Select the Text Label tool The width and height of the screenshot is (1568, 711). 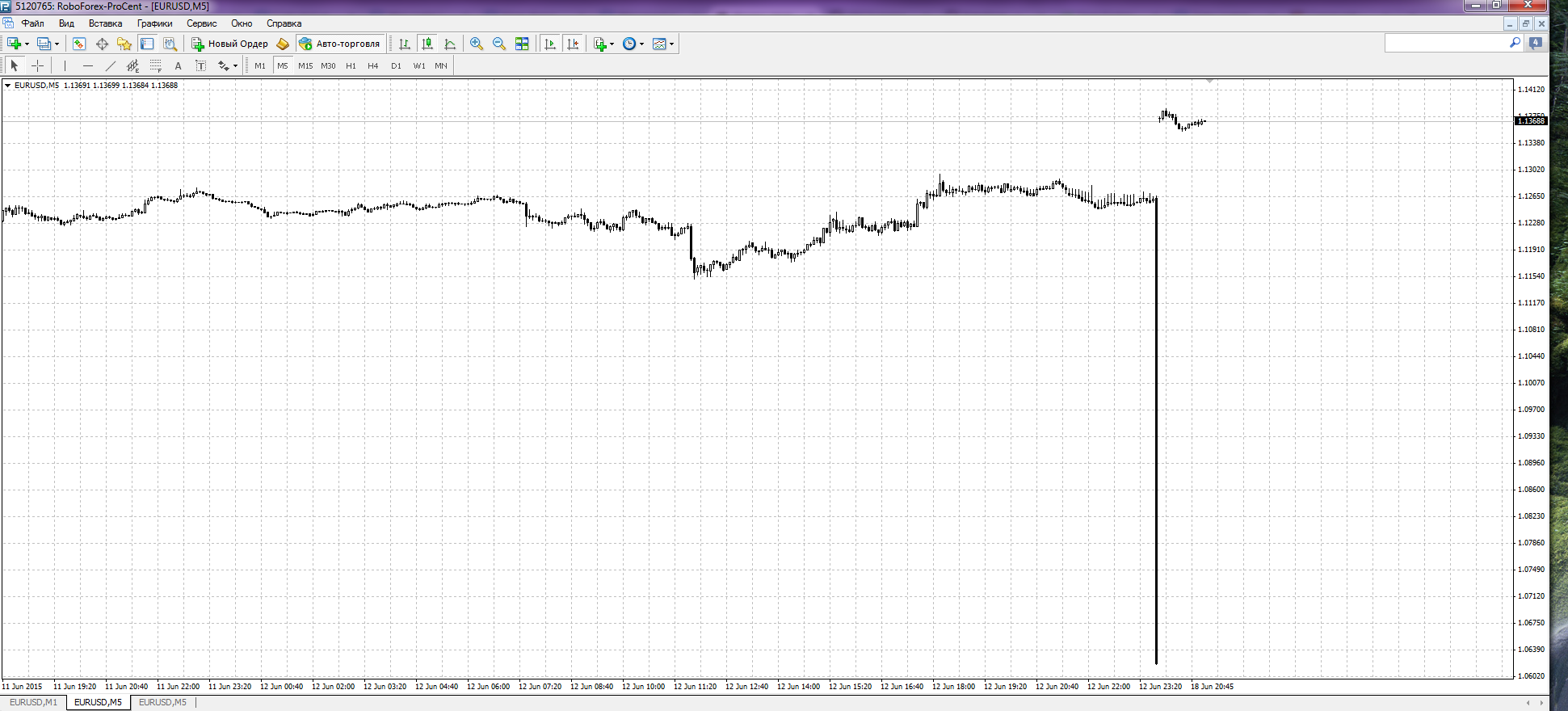[201, 65]
